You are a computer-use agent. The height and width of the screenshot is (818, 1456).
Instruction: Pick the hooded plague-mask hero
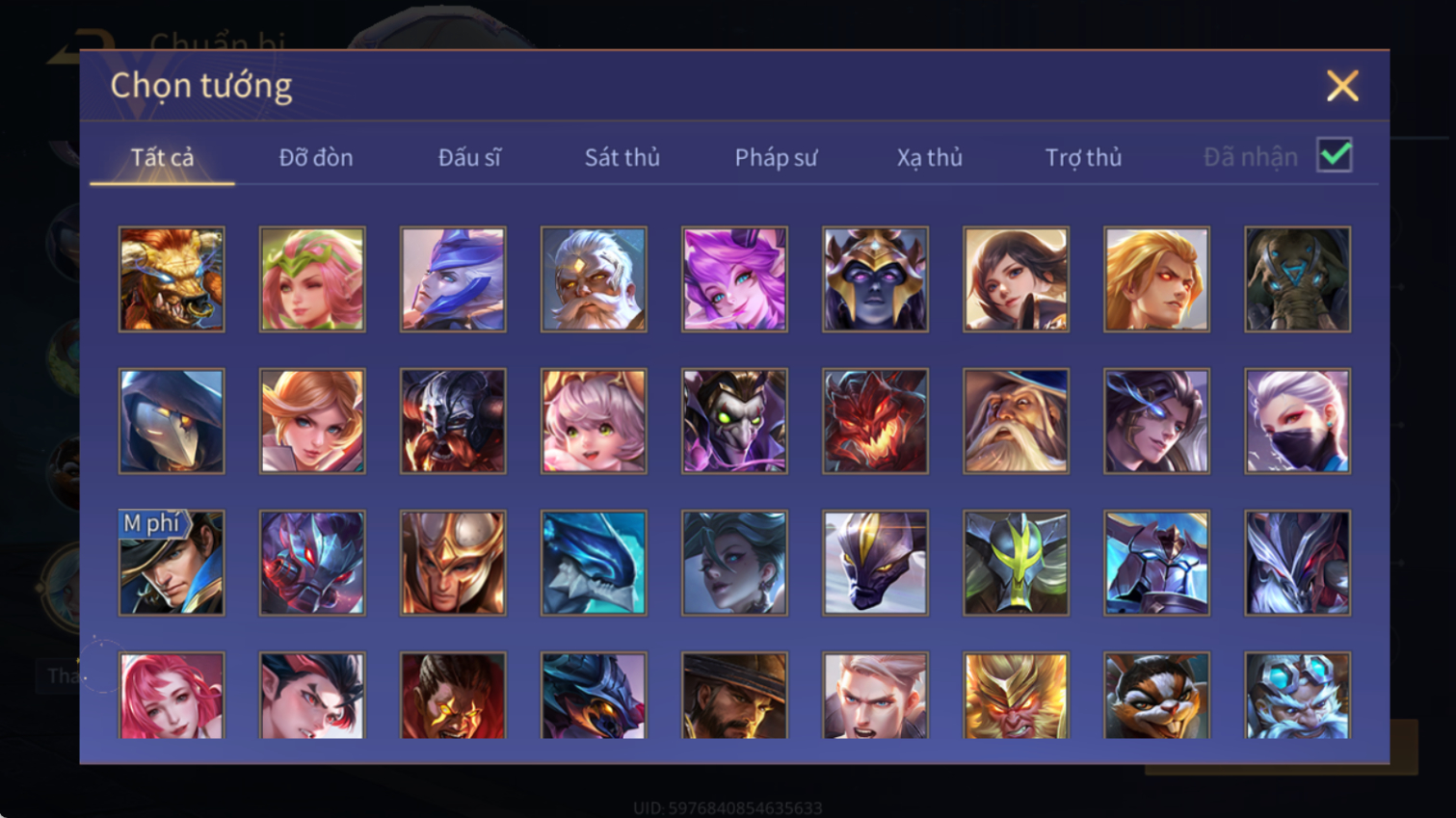click(x=172, y=421)
